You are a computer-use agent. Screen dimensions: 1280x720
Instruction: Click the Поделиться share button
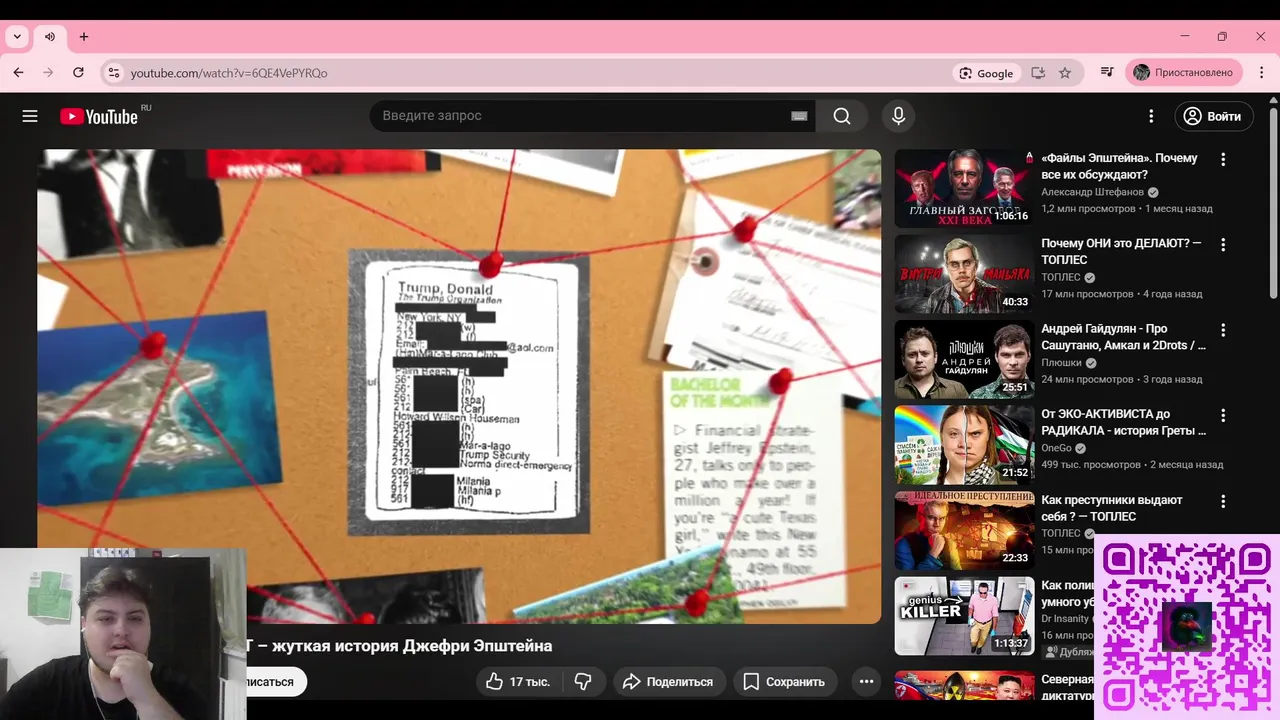pyautogui.click(x=669, y=682)
